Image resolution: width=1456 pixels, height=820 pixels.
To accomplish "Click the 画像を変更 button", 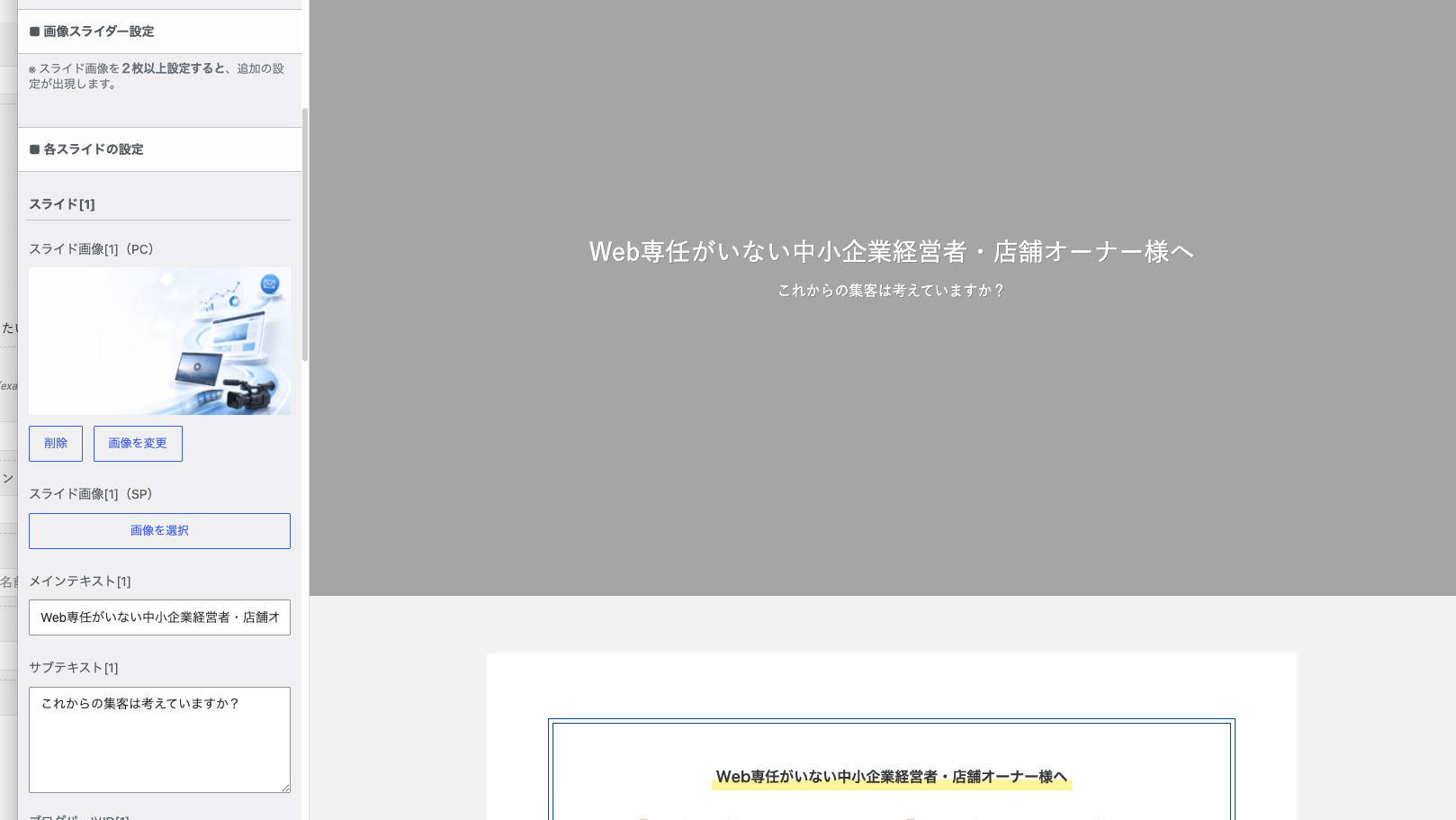I will pos(138,444).
